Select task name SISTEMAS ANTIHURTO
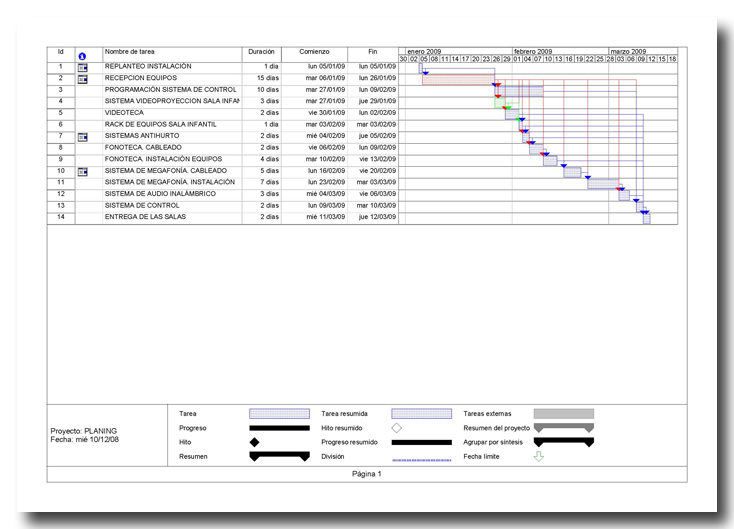The height and width of the screenshot is (529, 734). point(142,136)
